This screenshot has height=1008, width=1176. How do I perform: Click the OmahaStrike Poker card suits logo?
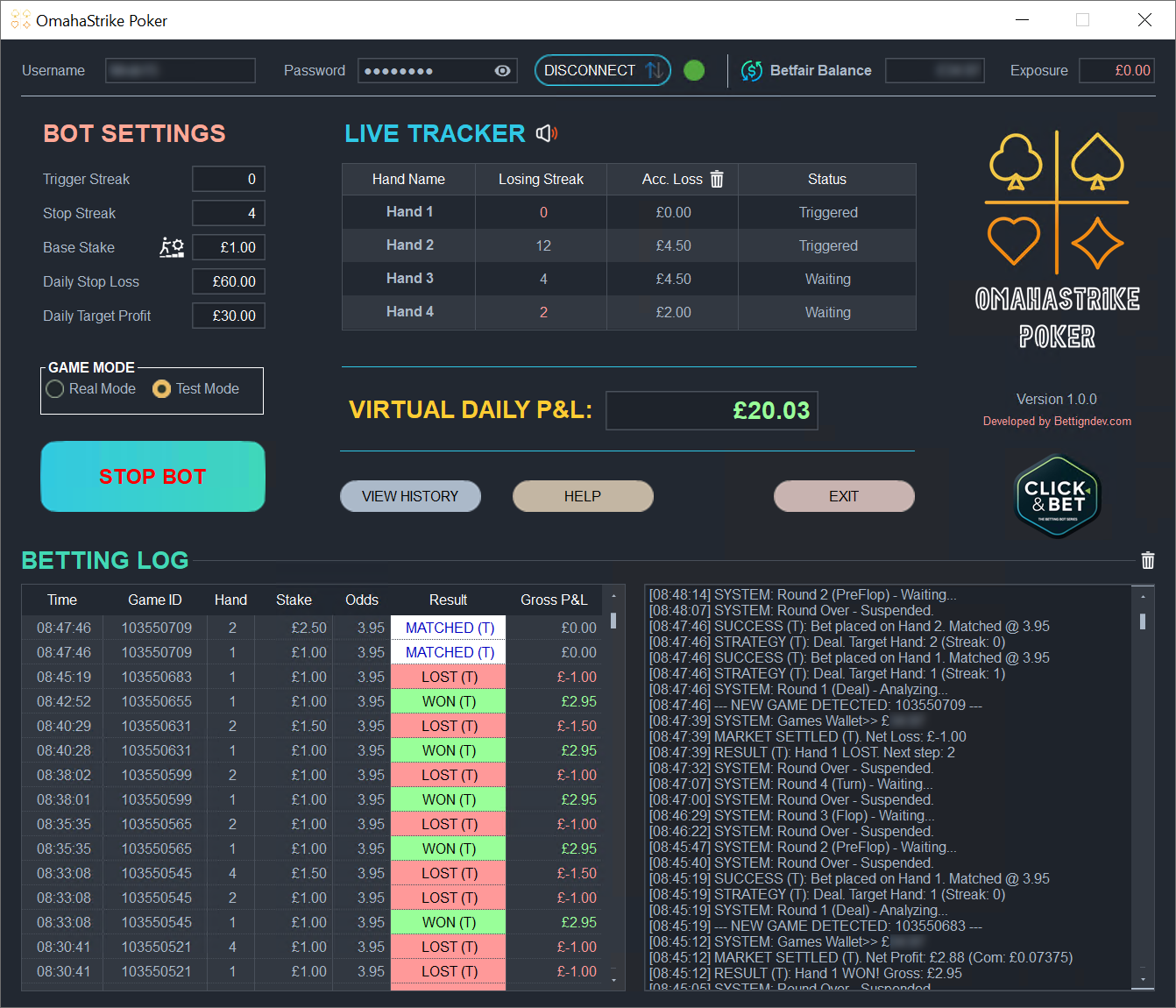[1057, 202]
